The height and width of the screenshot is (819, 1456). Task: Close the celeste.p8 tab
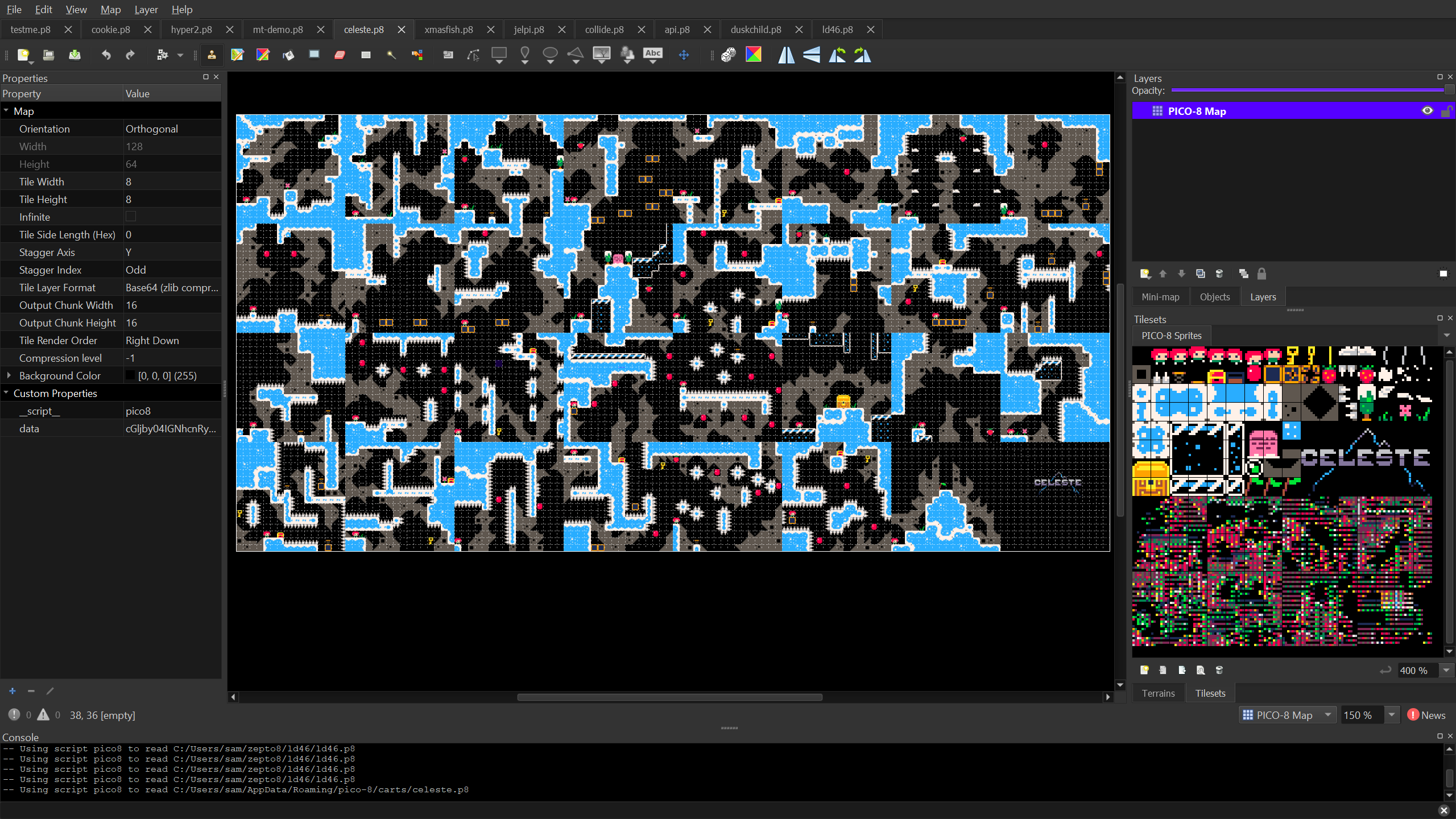coord(402,30)
